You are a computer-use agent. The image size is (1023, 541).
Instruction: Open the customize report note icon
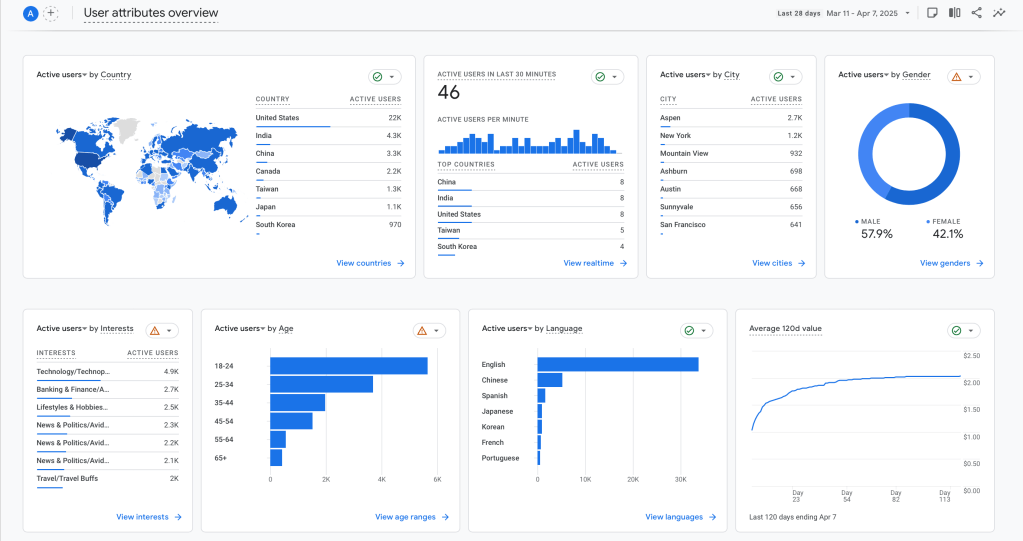(932, 13)
